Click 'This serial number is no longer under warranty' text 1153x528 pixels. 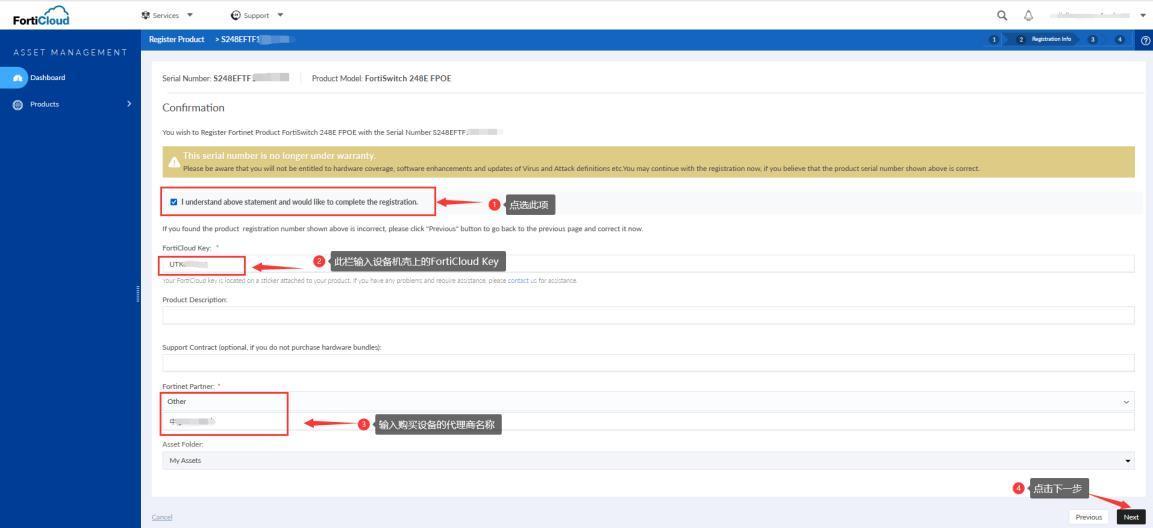click(279, 156)
